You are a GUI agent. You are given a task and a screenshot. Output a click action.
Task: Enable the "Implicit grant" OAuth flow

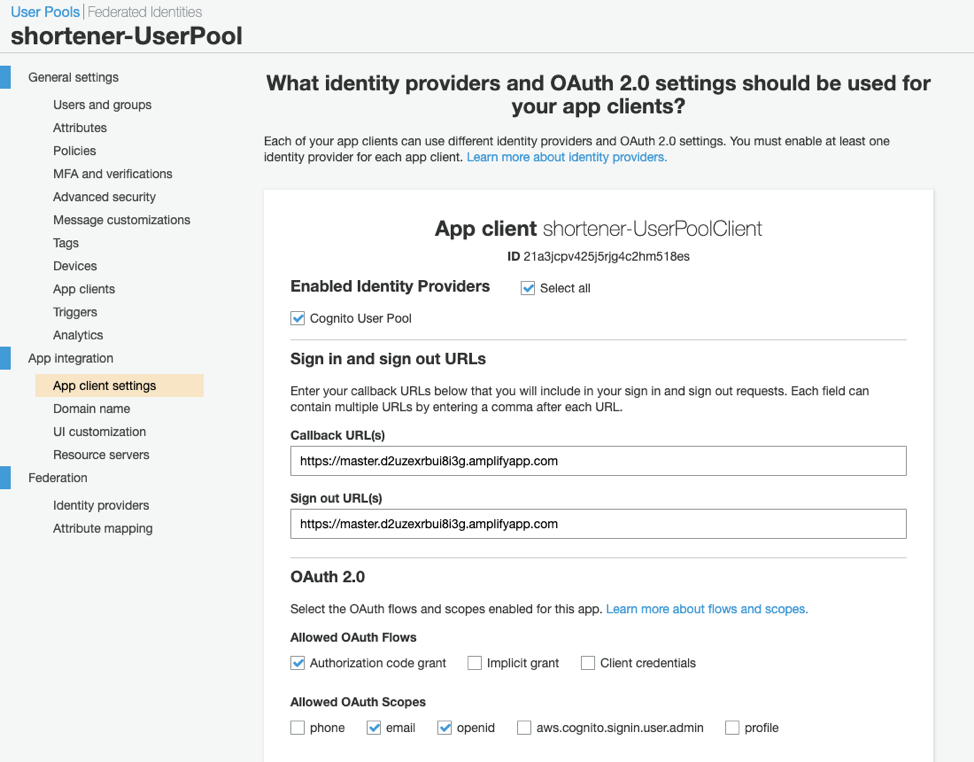[x=474, y=662]
